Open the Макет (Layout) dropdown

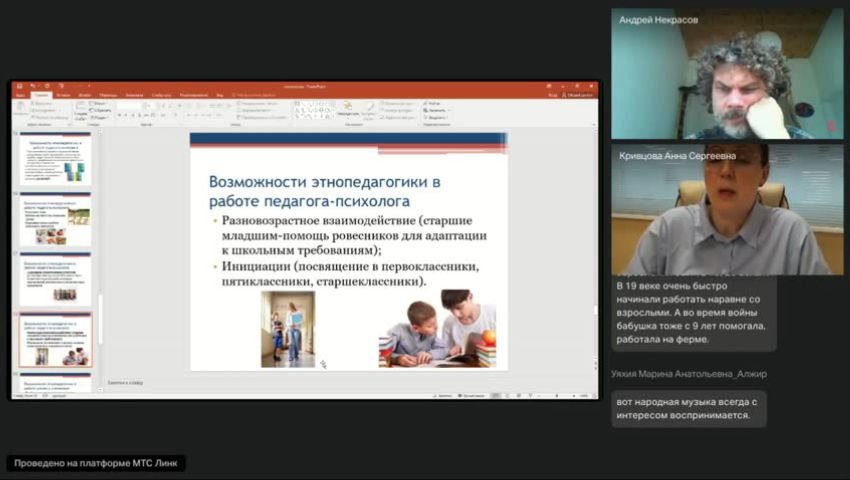(x=98, y=103)
